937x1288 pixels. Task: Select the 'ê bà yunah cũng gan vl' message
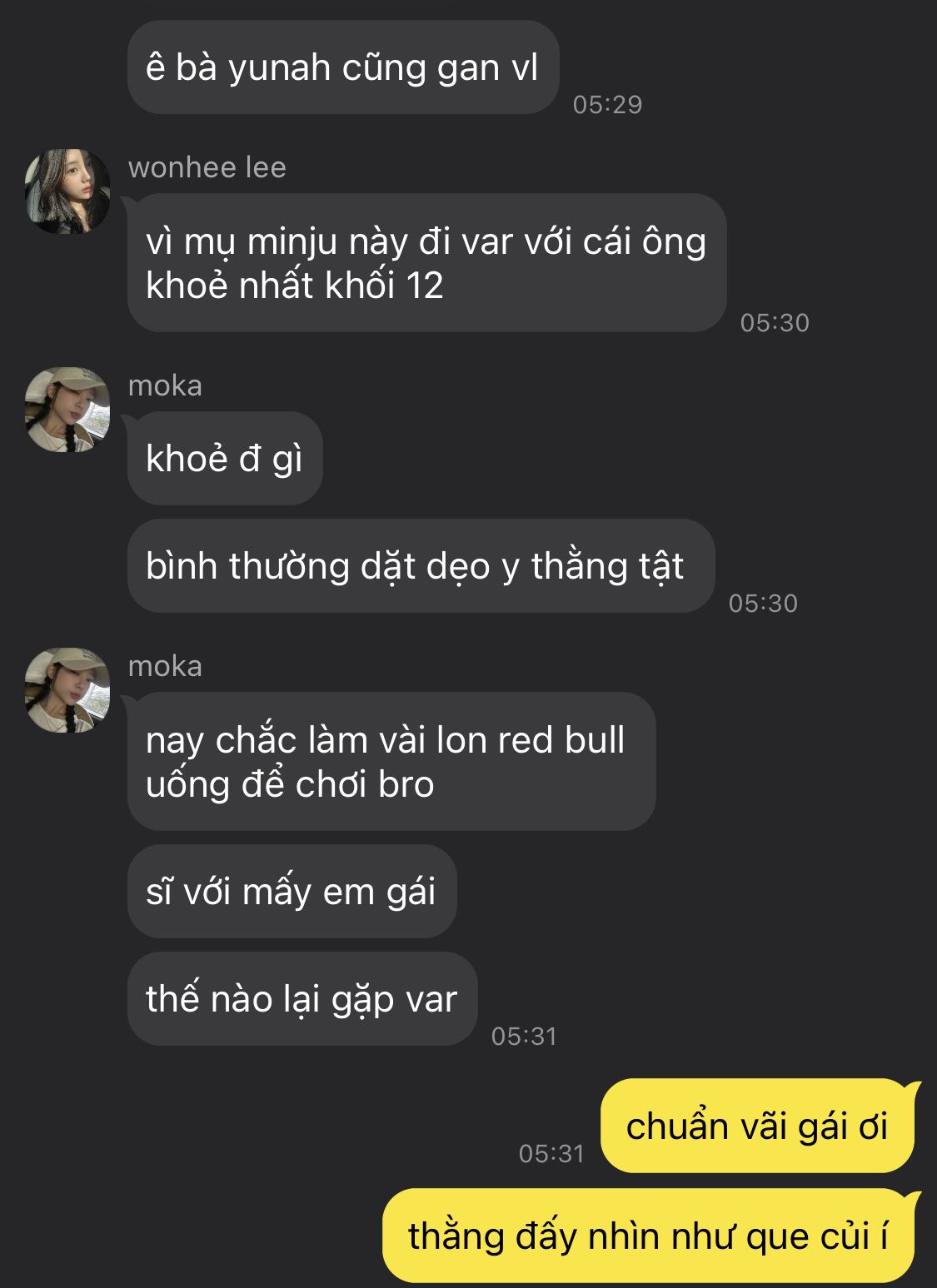coord(342,67)
